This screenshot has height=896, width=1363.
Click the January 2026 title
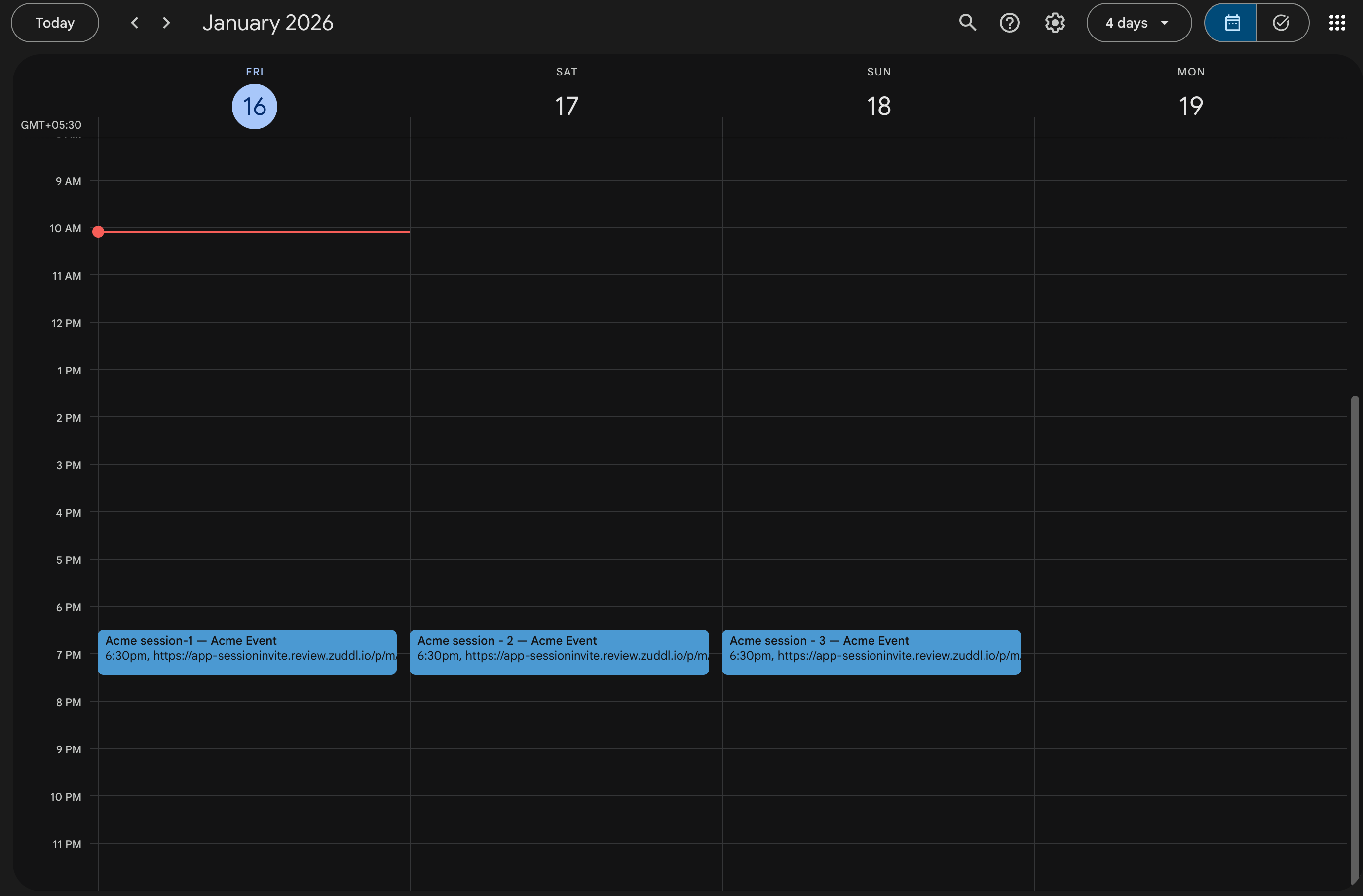pyautogui.click(x=267, y=23)
